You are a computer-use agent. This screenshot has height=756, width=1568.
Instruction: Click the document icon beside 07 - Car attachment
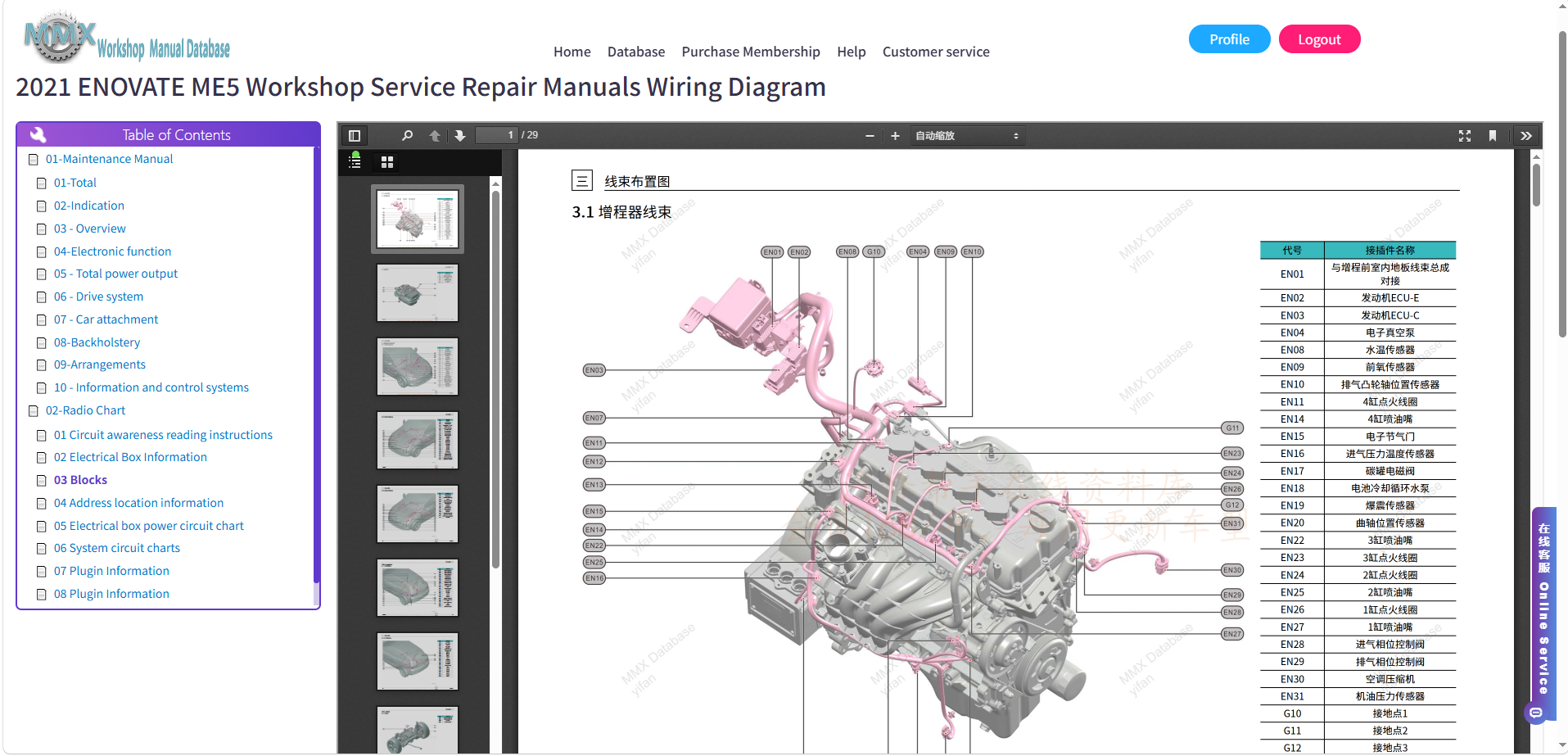[42, 320]
